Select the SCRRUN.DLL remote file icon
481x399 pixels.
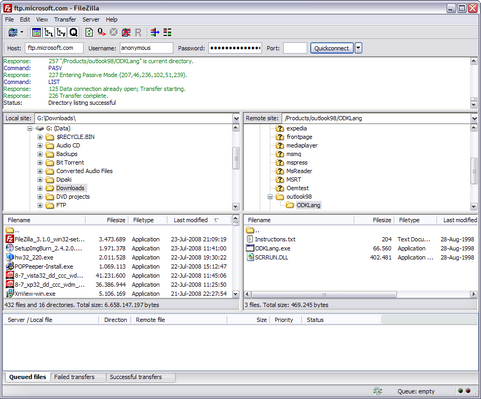tap(250, 257)
